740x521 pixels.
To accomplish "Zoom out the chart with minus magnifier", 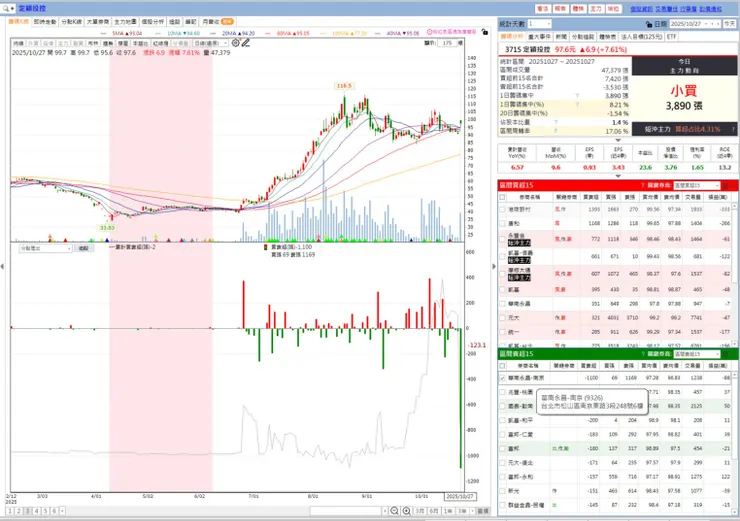I will tap(394, 511).
